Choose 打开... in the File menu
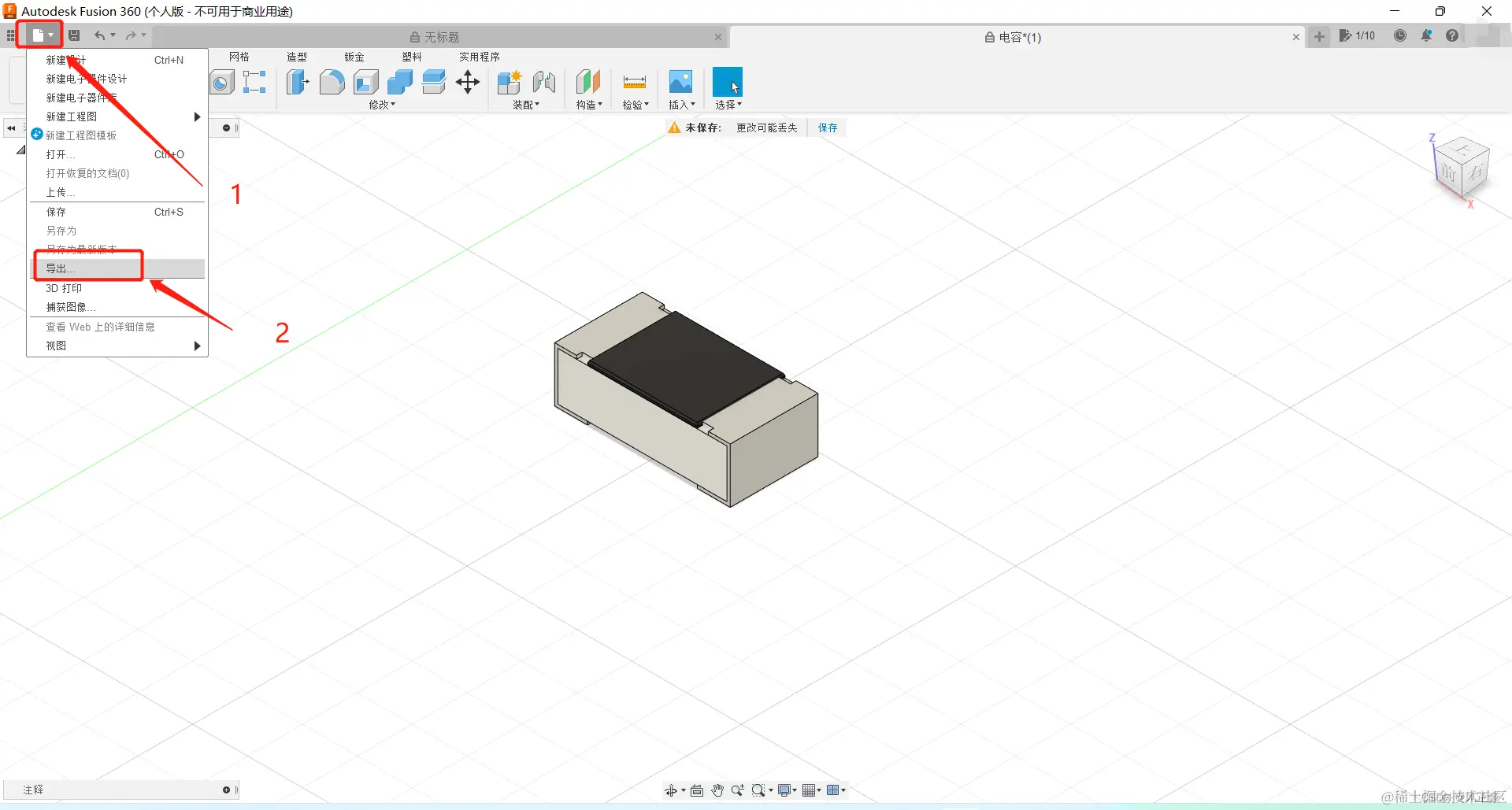The image size is (1512, 810). 117,154
